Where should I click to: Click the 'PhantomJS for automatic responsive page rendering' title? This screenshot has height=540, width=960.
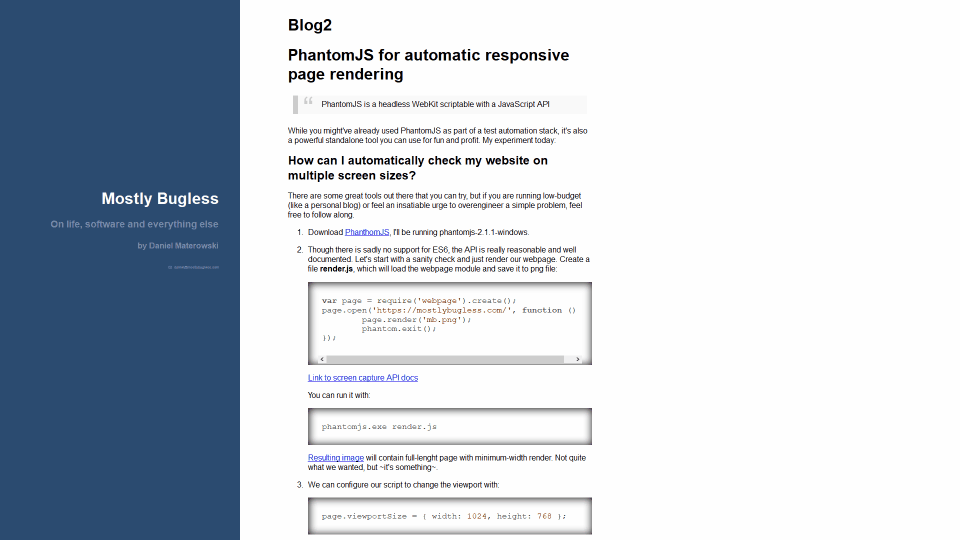(x=428, y=64)
